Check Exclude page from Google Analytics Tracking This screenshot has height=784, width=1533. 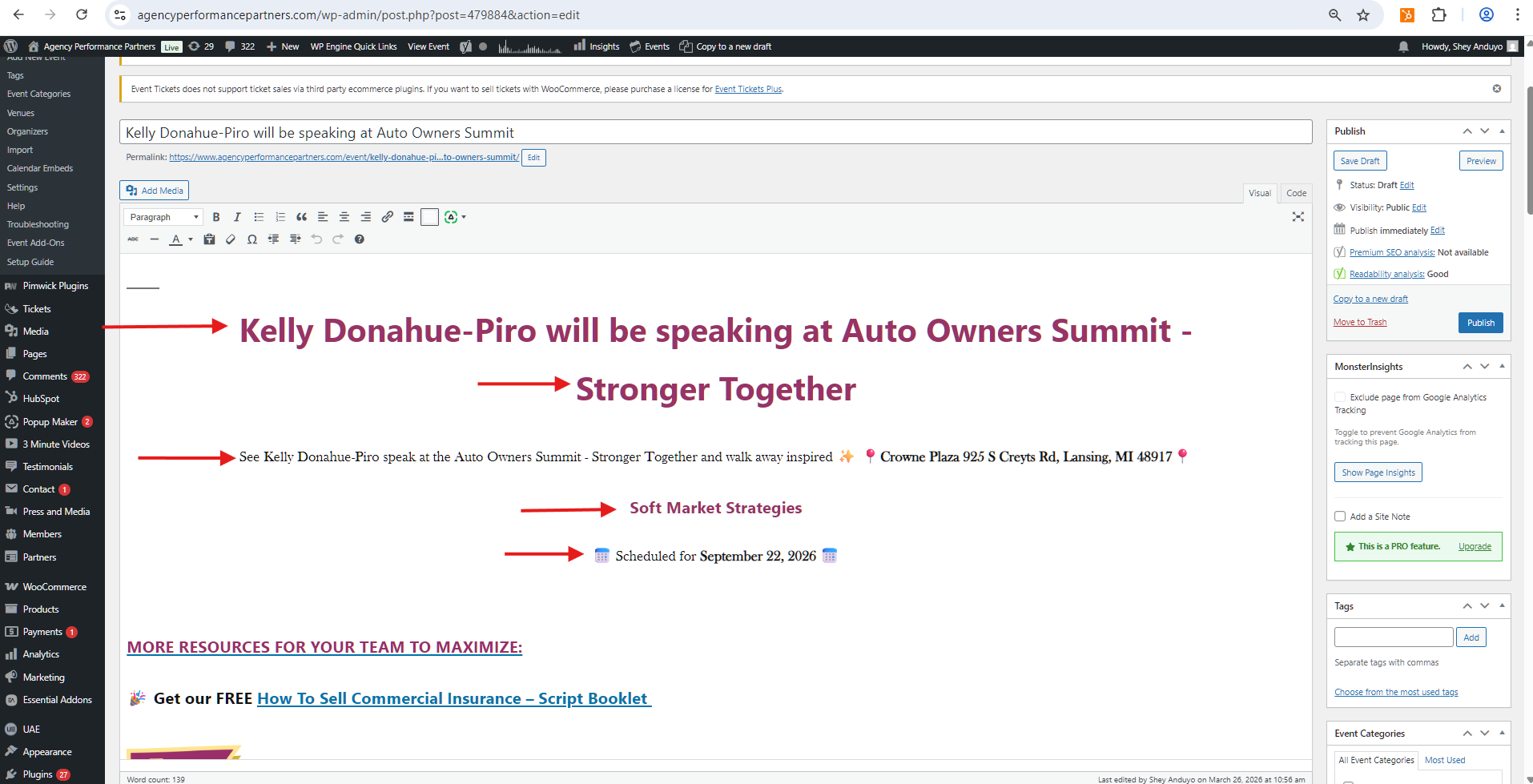click(x=1340, y=397)
